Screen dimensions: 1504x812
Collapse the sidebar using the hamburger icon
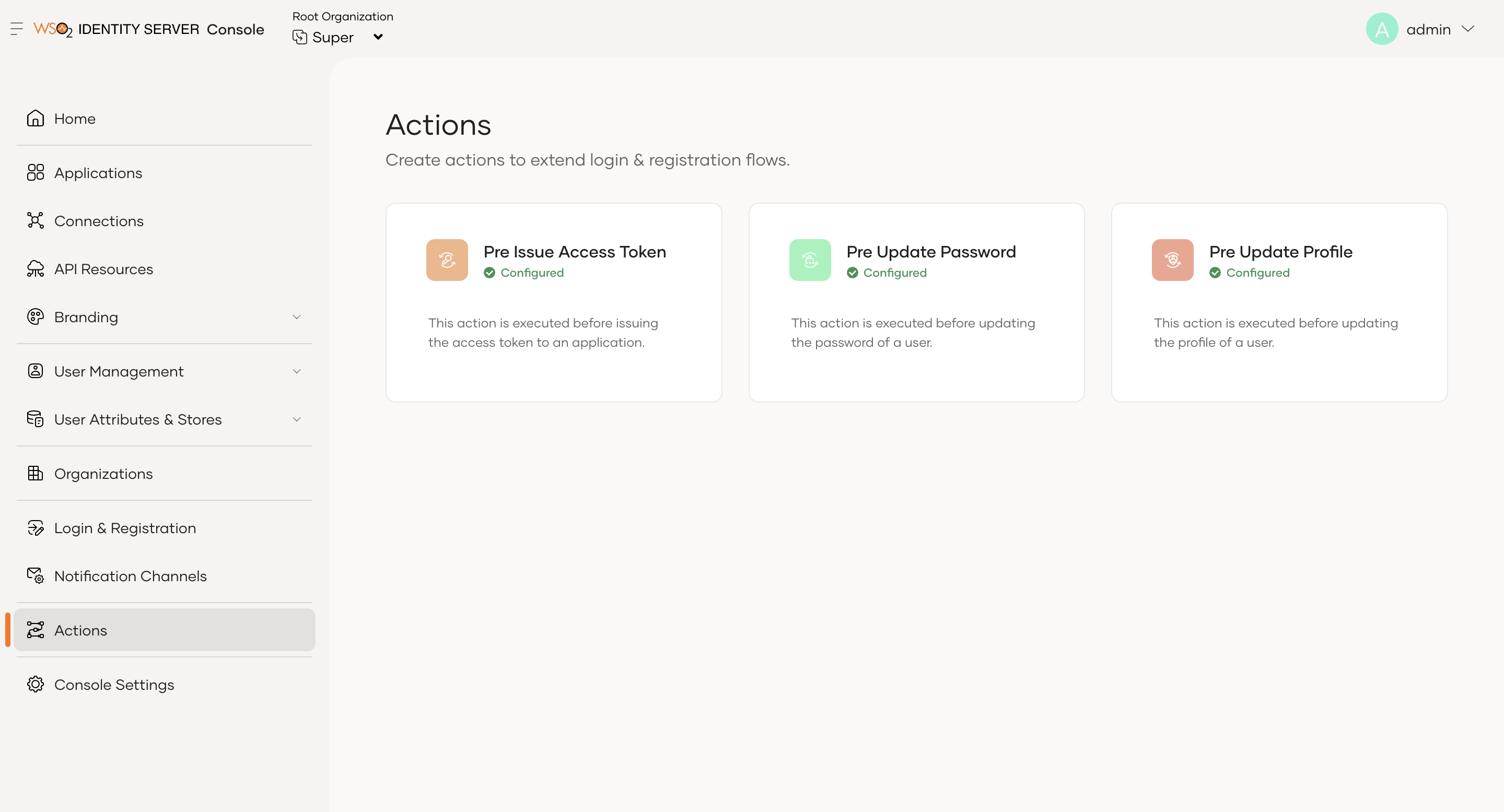tap(16, 29)
